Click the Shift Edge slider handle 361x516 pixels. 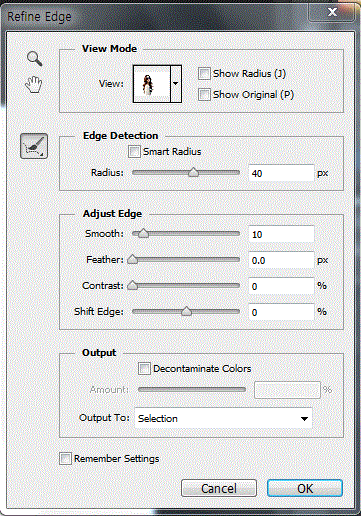coord(186,311)
